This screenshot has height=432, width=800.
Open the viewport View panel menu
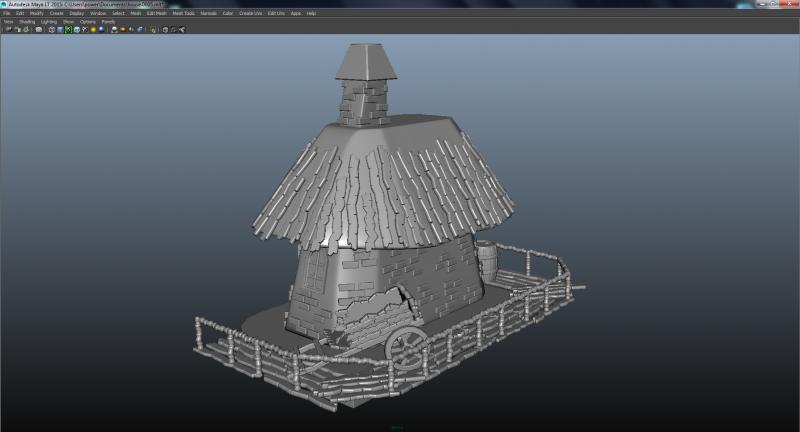8,22
